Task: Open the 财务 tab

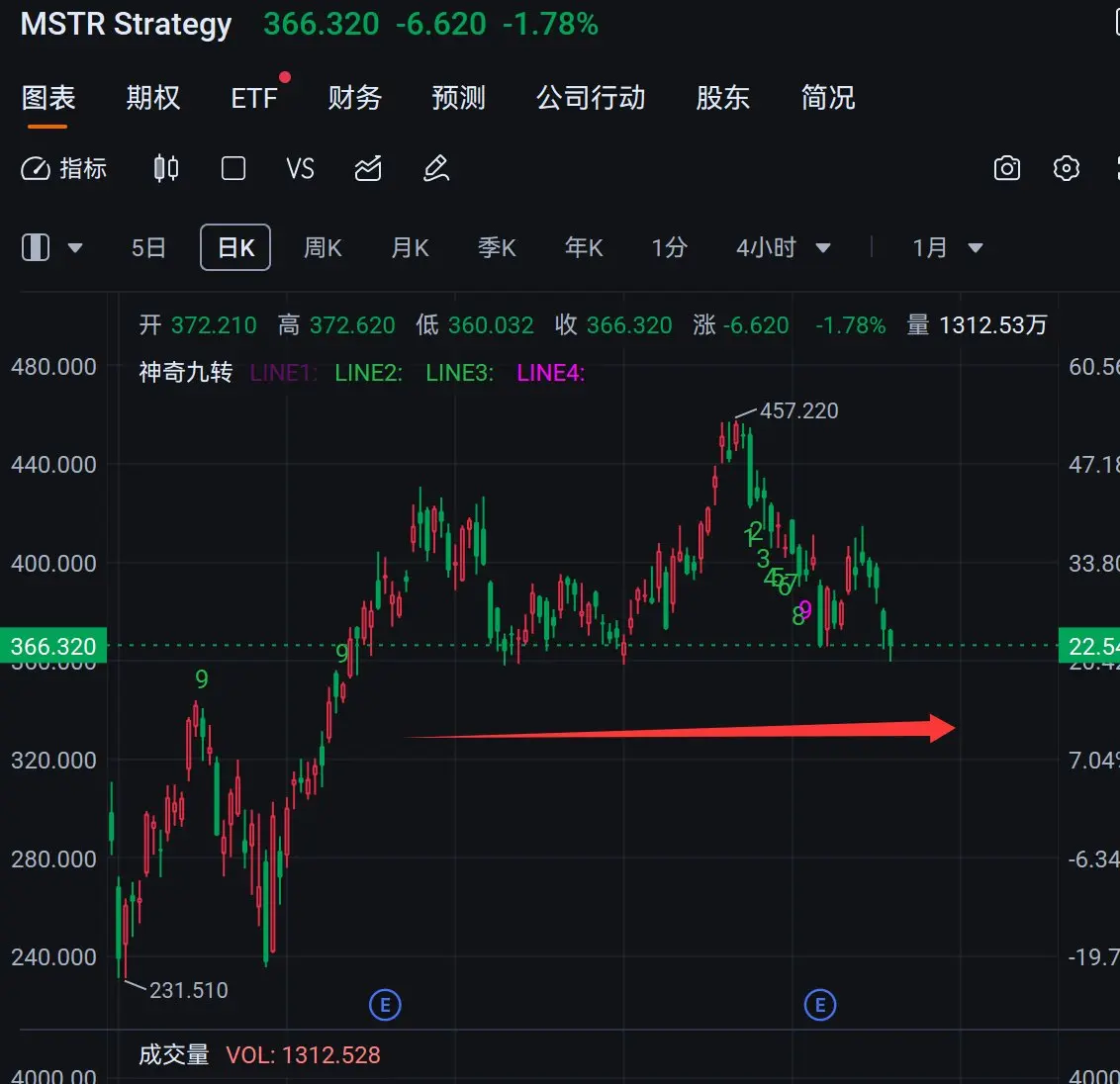Action: coord(354,98)
